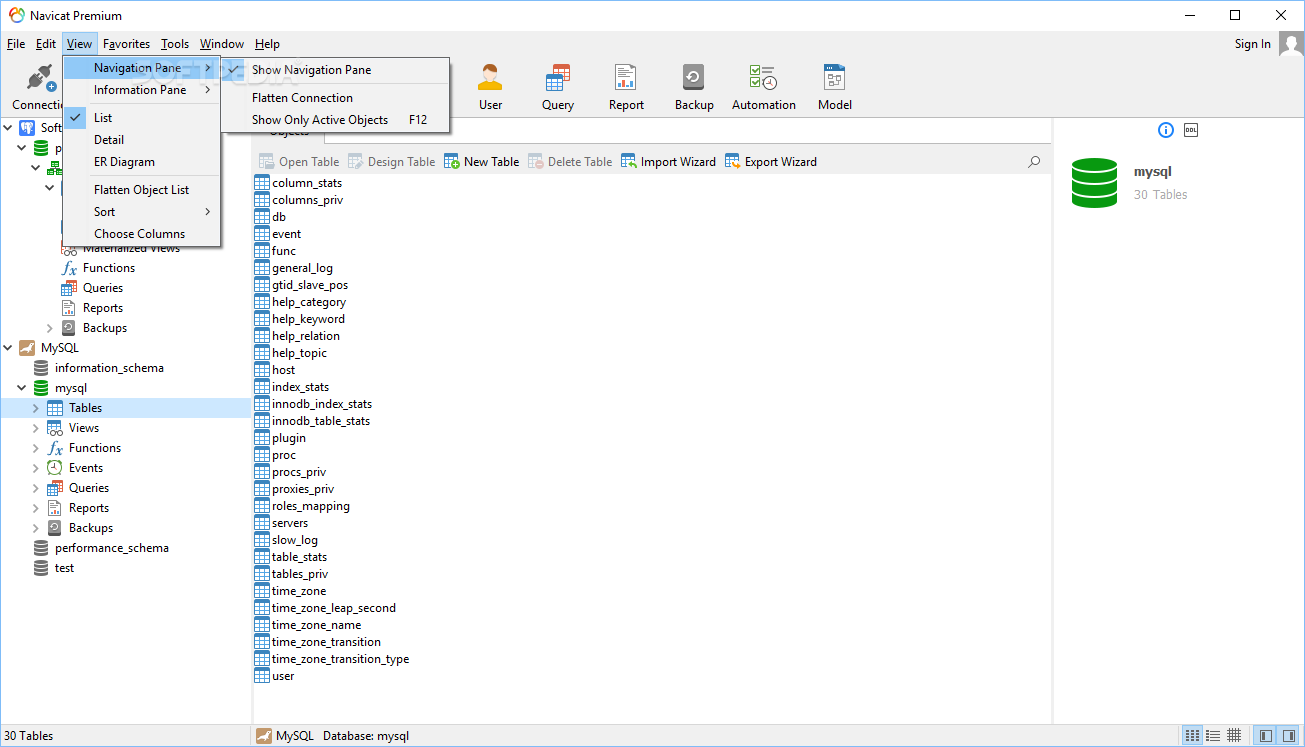Select the time_zone_transition_type table

tap(332, 659)
